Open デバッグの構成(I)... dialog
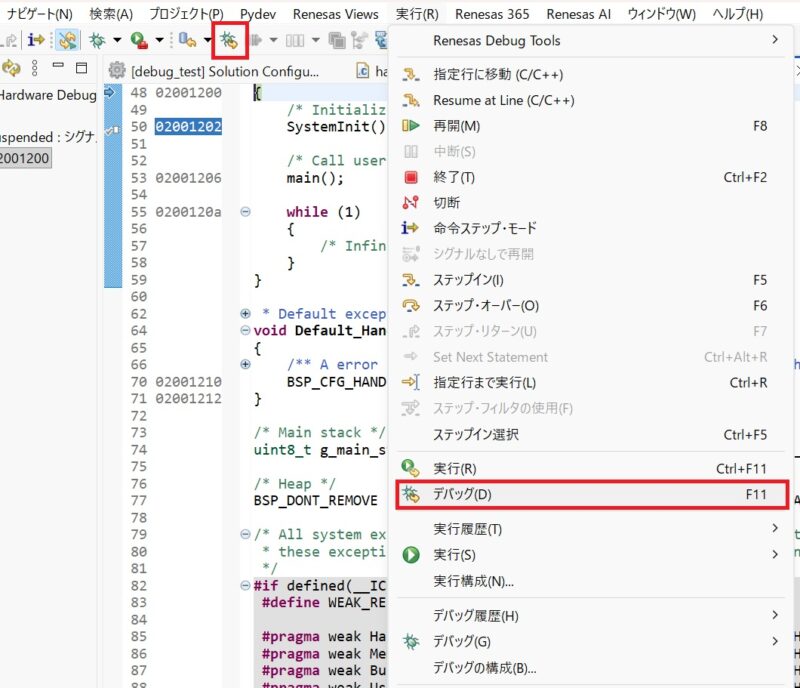The width and height of the screenshot is (800, 688). click(484, 667)
